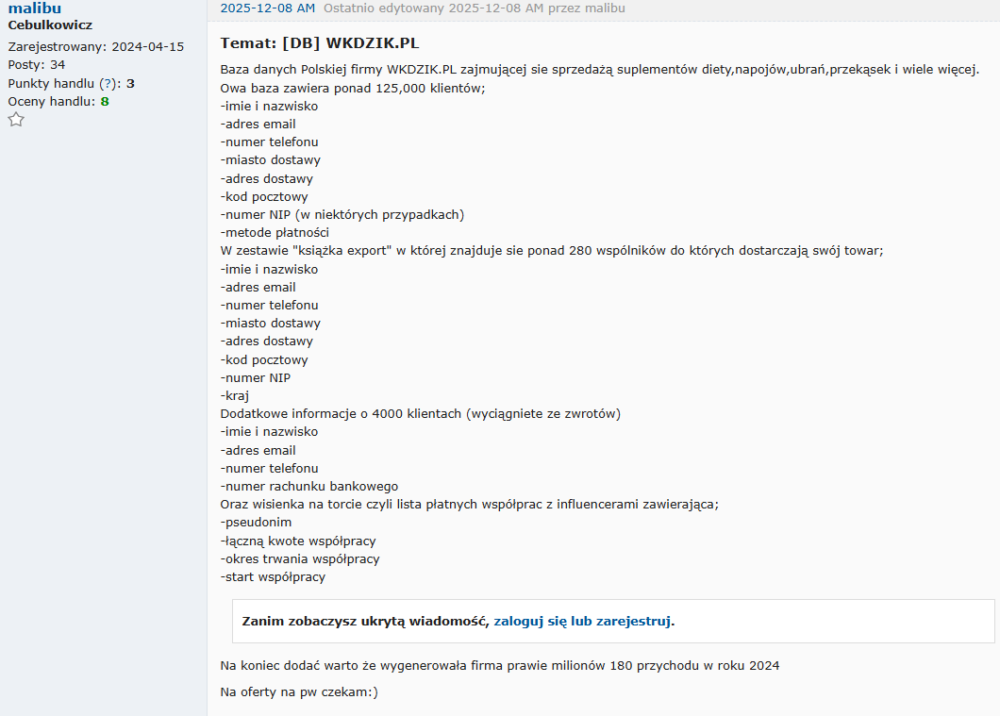Open the 2025-12-08 AM post permalink

pos(267,8)
